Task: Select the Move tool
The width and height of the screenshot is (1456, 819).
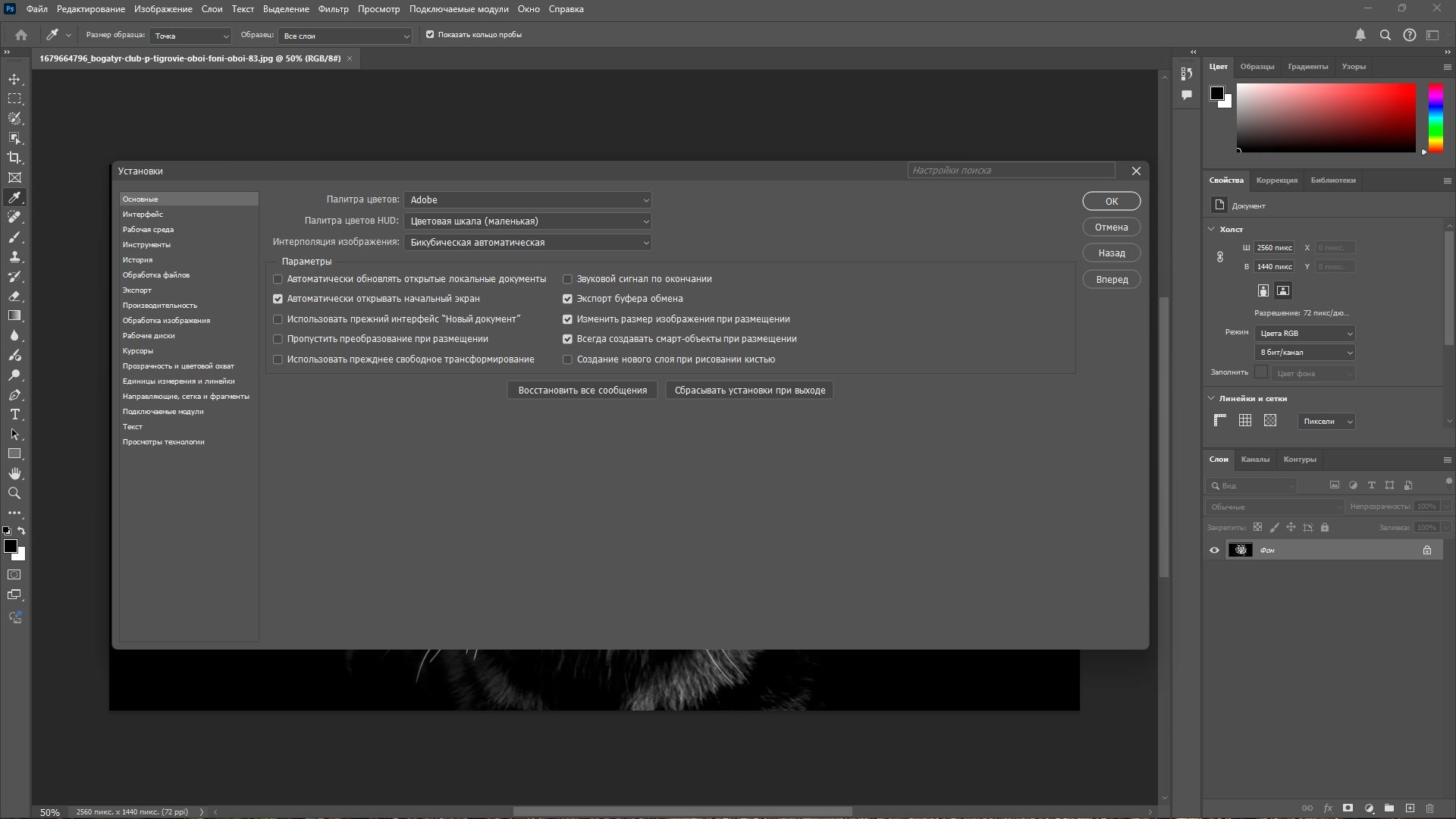Action: pyautogui.click(x=14, y=79)
